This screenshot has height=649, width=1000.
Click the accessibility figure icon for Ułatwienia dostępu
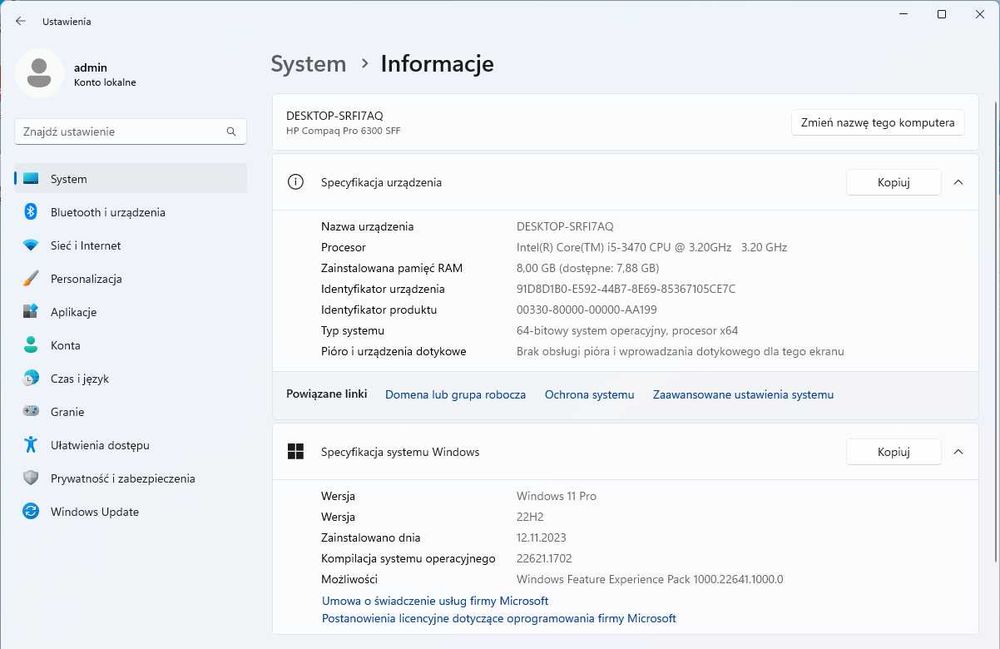click(x=31, y=444)
